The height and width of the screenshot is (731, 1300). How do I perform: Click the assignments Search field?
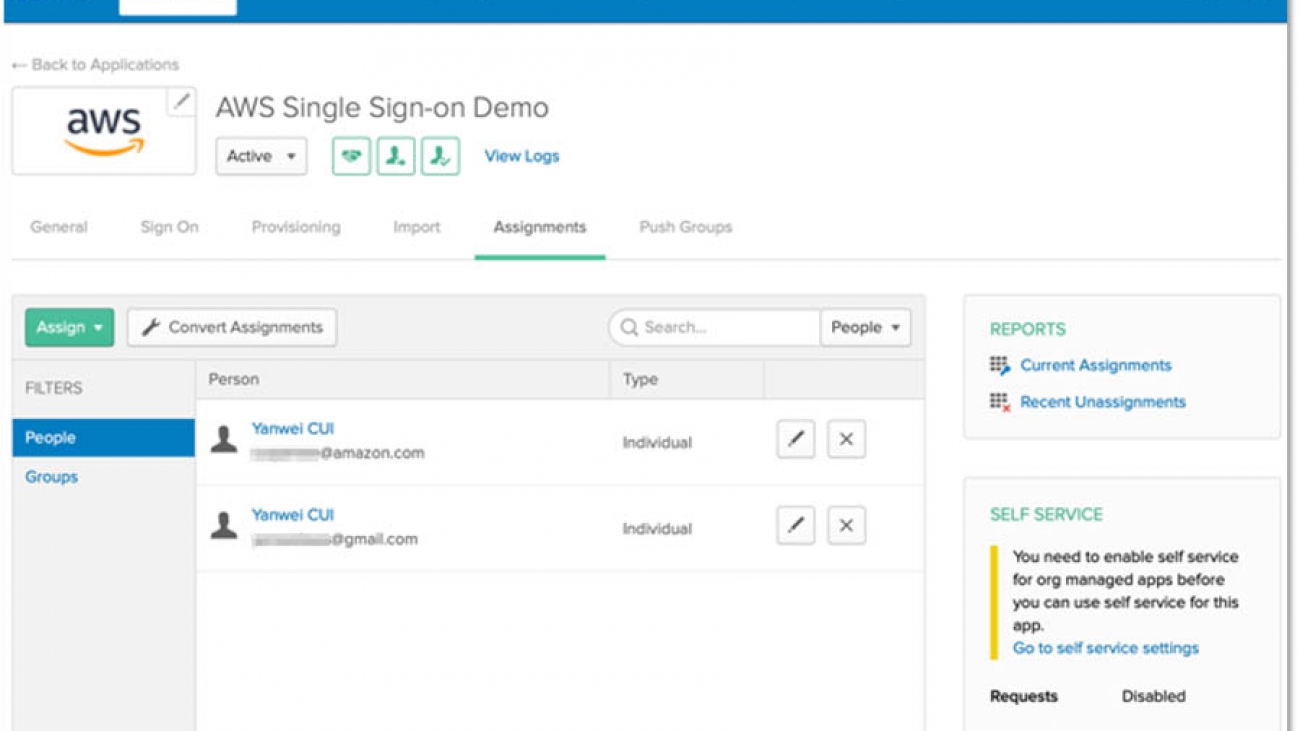(x=715, y=327)
